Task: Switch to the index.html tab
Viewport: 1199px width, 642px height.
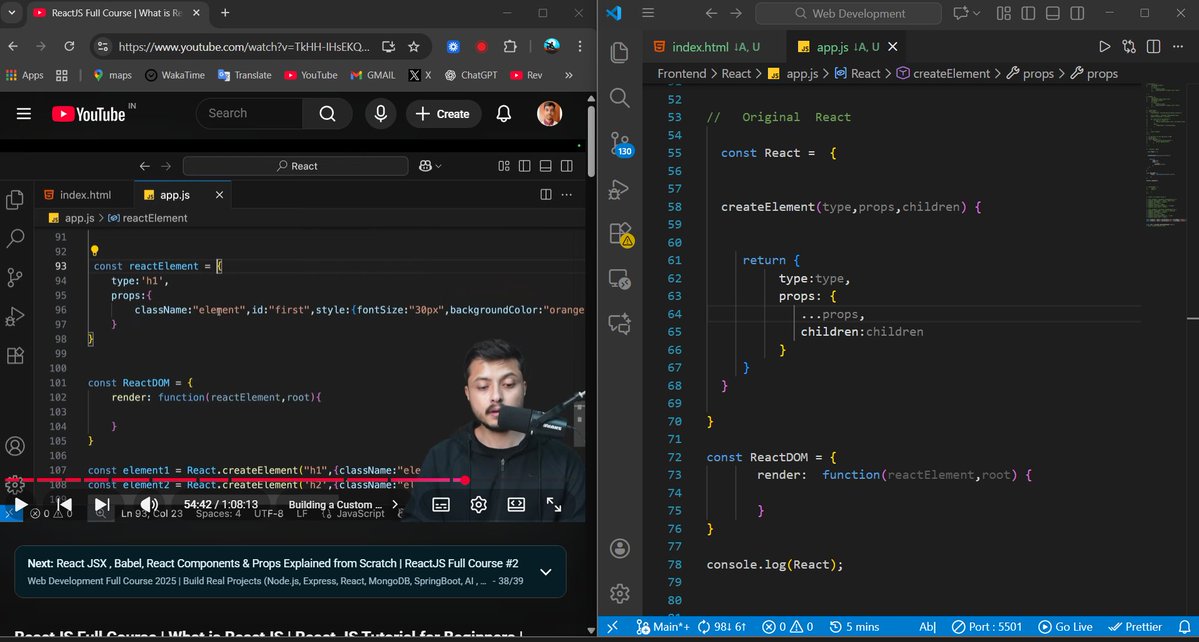Action: (x=699, y=46)
